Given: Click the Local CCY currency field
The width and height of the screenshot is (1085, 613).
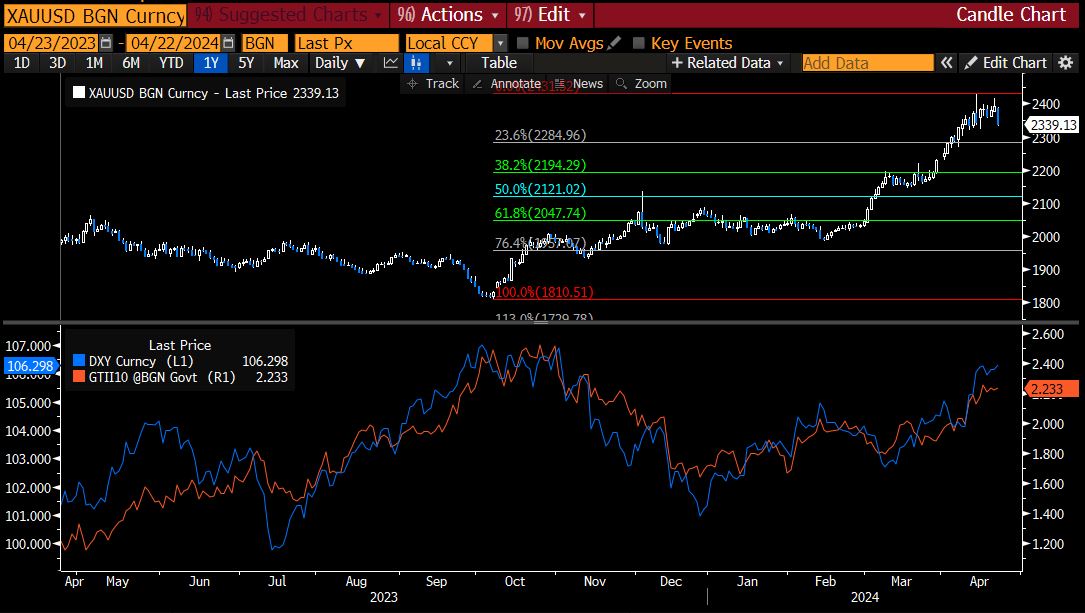Looking at the screenshot, I should (449, 43).
